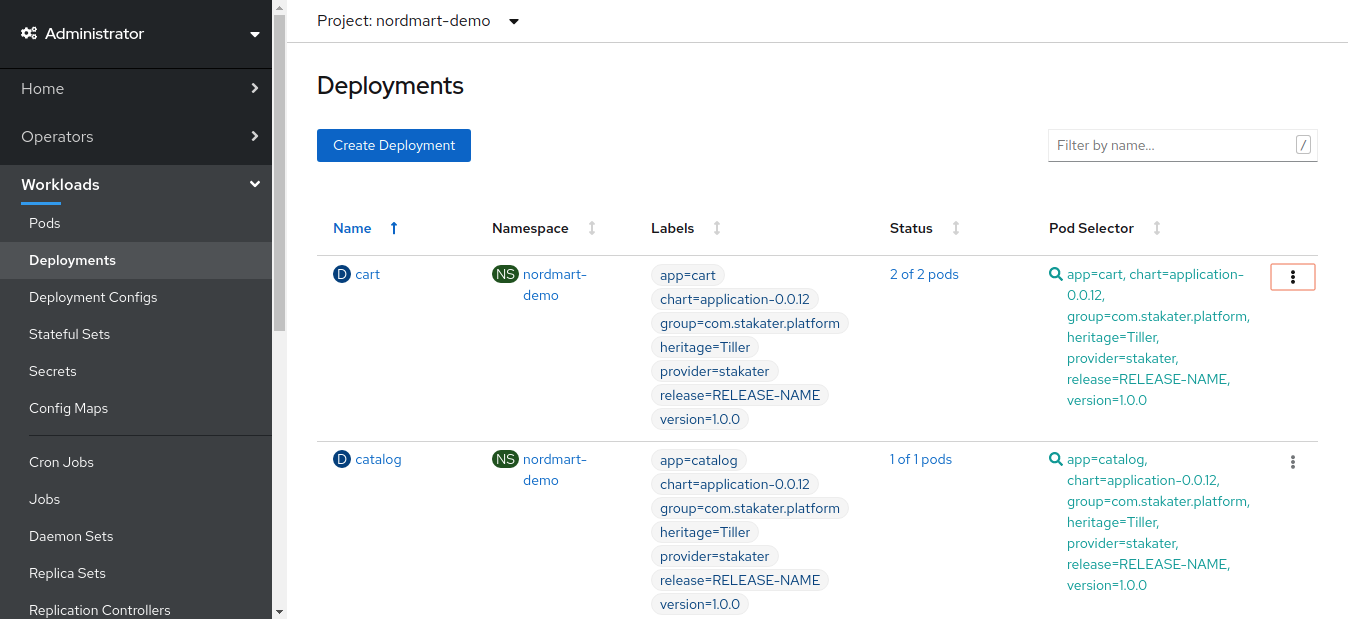Click the 2 of 2 pods status link
Image resolution: width=1348 pixels, height=619 pixels.
(924, 274)
